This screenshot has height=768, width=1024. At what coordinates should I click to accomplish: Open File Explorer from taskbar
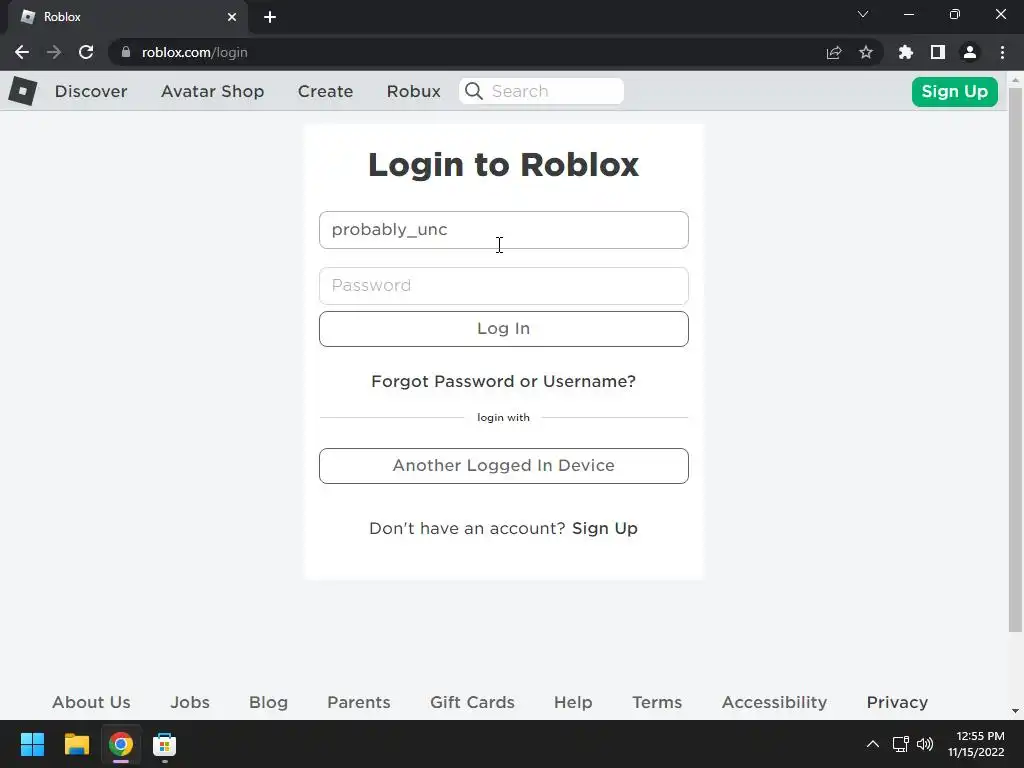click(76, 744)
